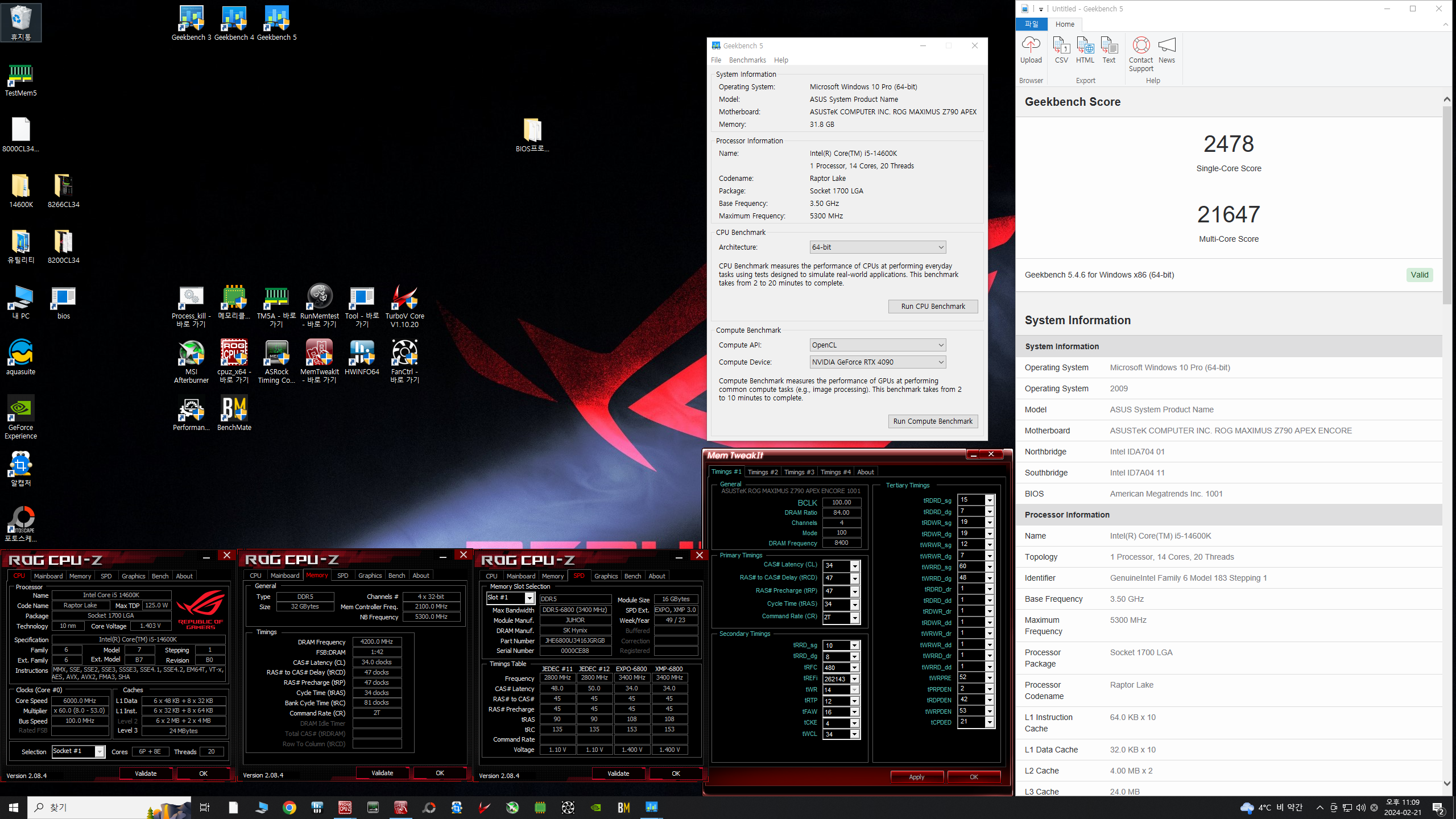Click Apply in MemTweakIt
The image size is (1456, 819).
click(x=916, y=777)
